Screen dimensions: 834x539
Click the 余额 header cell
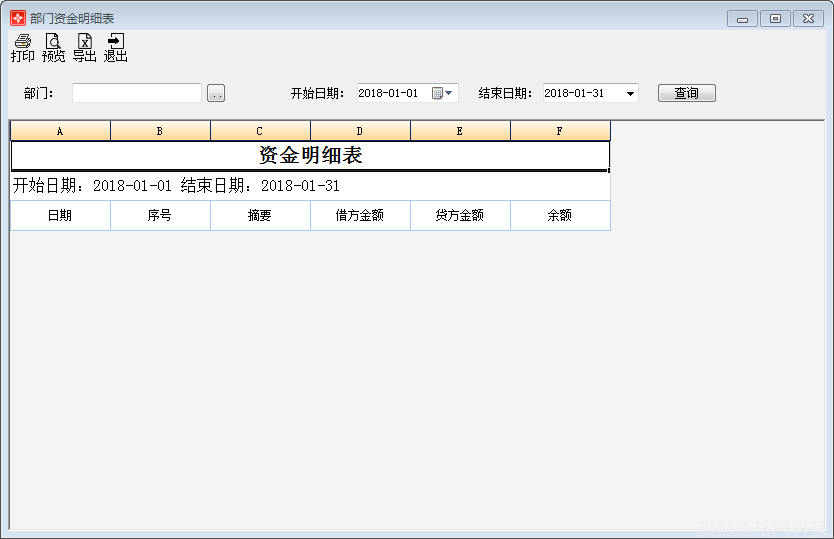(560, 215)
